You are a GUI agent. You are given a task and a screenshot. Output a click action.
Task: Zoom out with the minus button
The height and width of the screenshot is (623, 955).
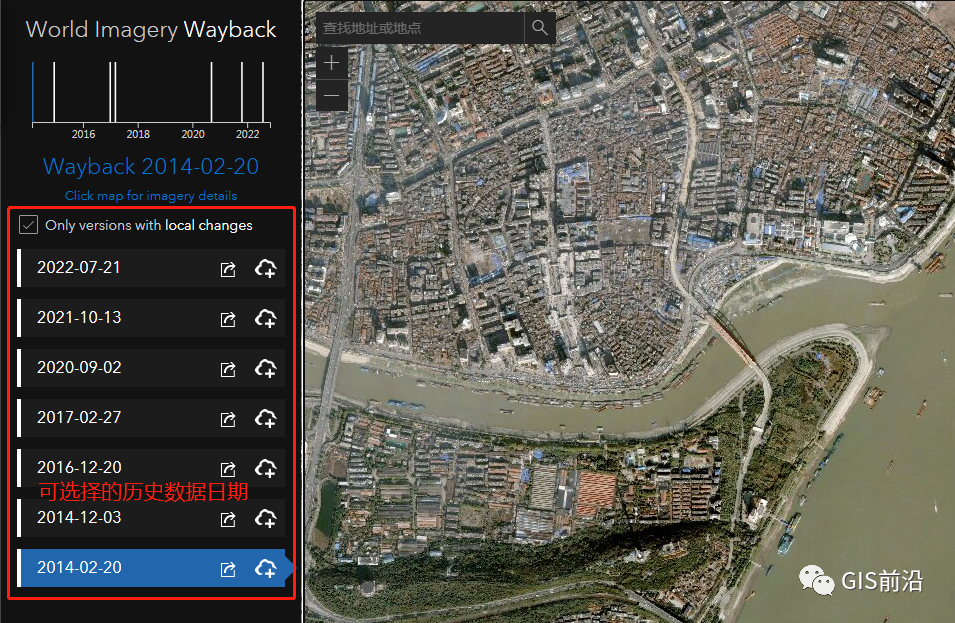tap(332, 95)
